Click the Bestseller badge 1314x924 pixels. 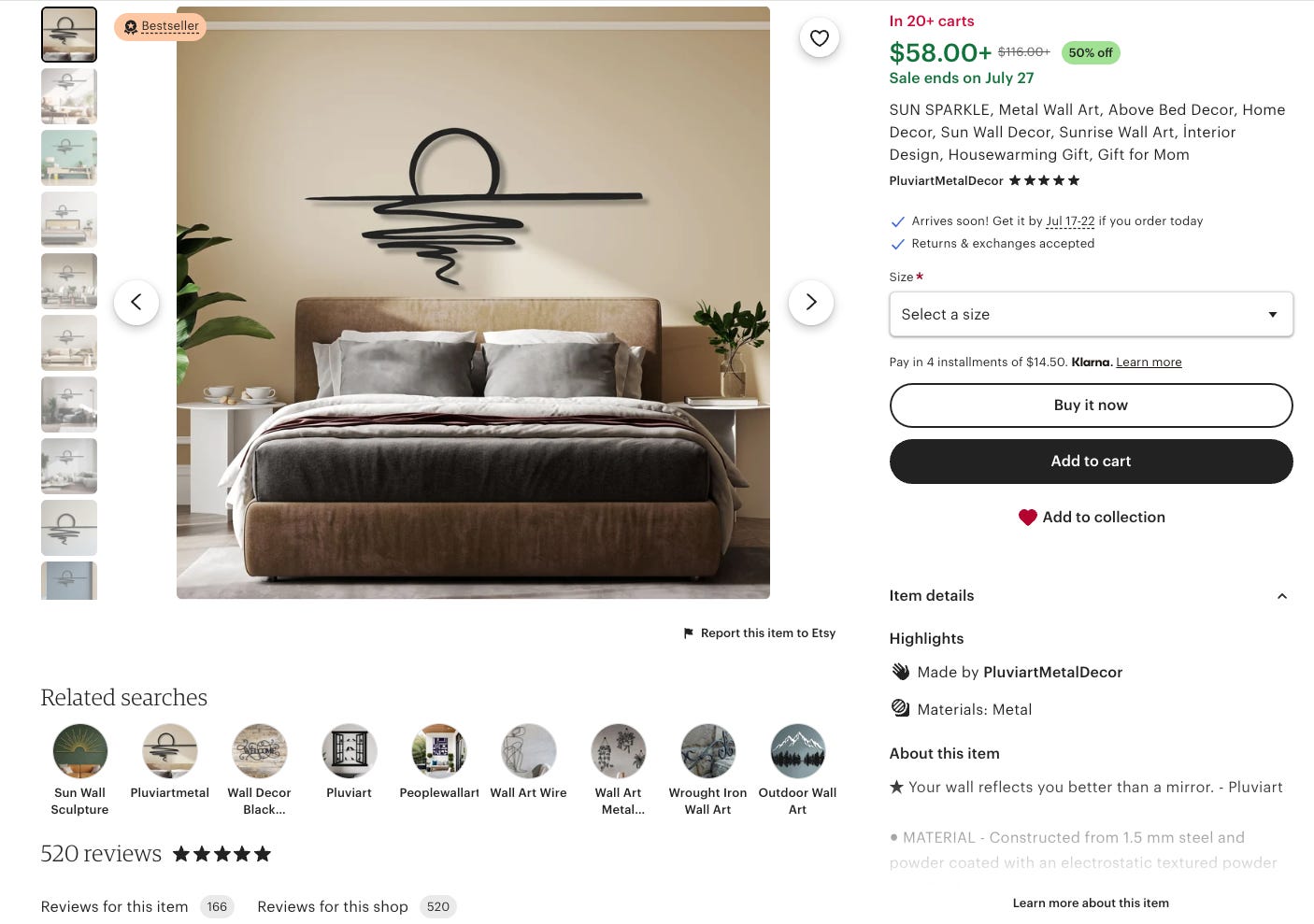point(161,26)
